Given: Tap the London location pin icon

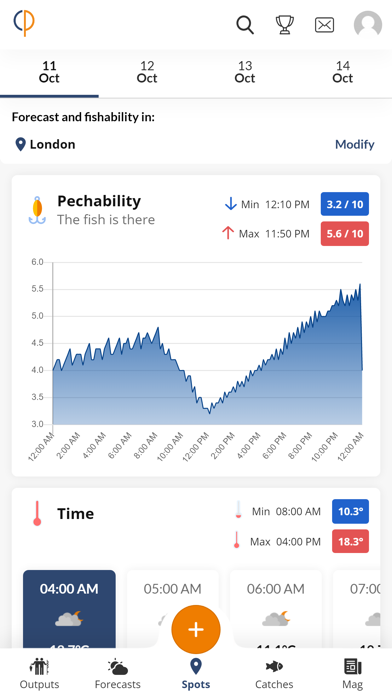Looking at the screenshot, I should (20, 144).
